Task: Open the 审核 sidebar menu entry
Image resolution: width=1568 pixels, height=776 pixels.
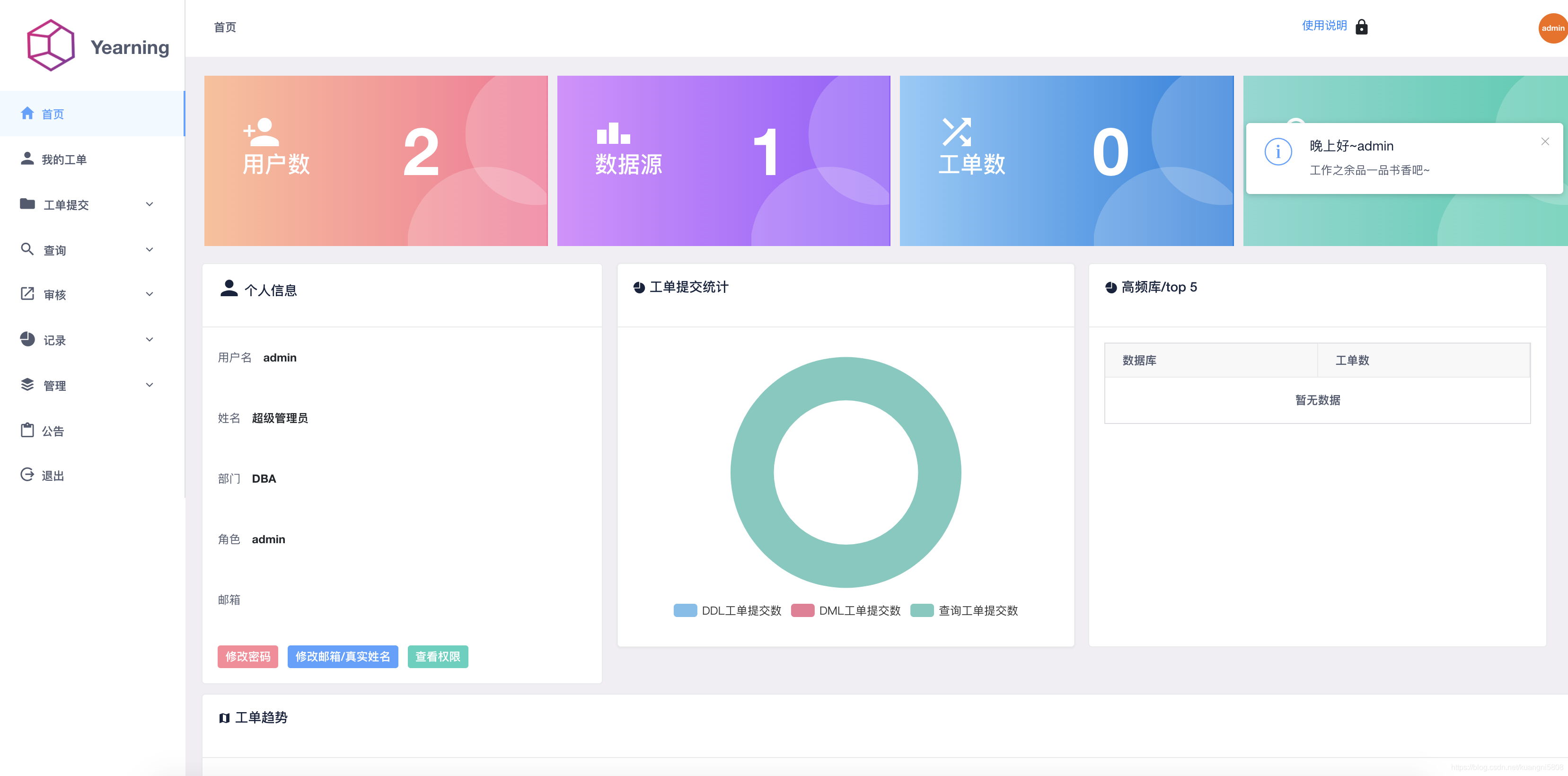Action: pyautogui.click(x=56, y=294)
